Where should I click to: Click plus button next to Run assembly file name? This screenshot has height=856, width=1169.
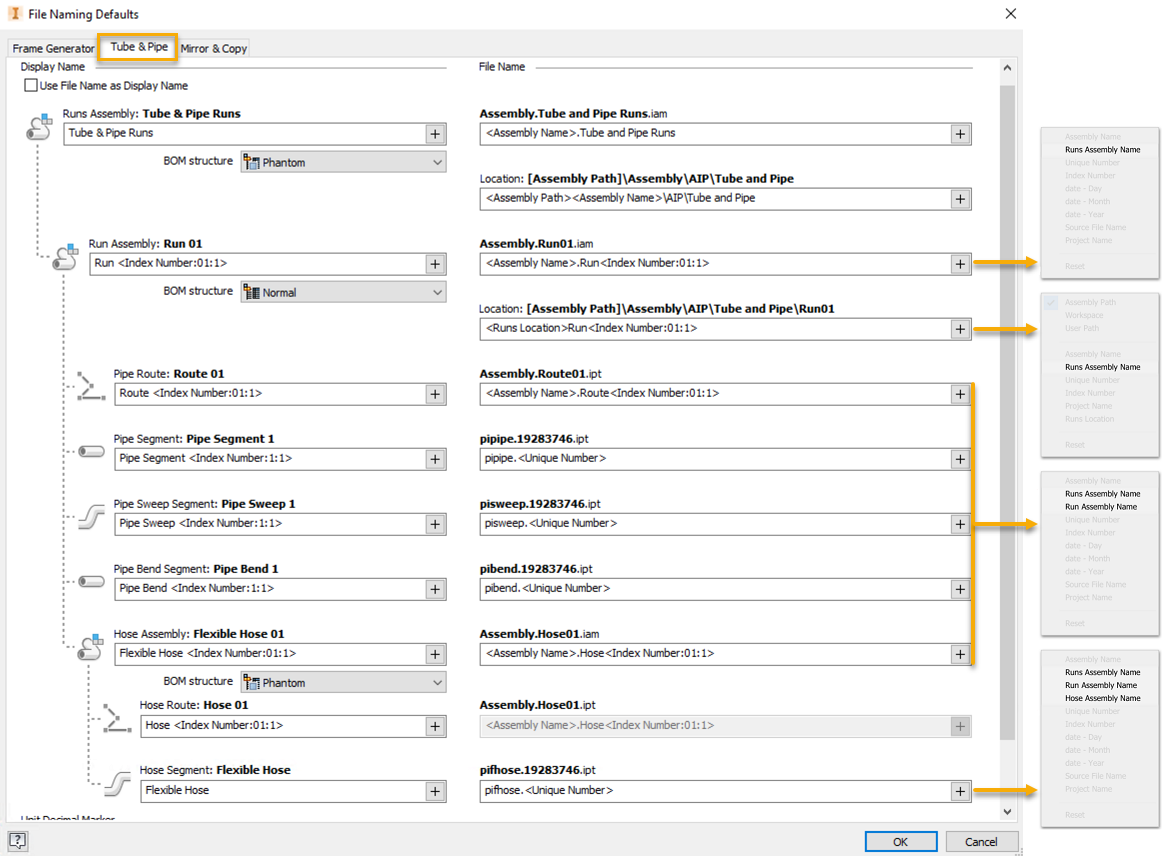coord(960,264)
